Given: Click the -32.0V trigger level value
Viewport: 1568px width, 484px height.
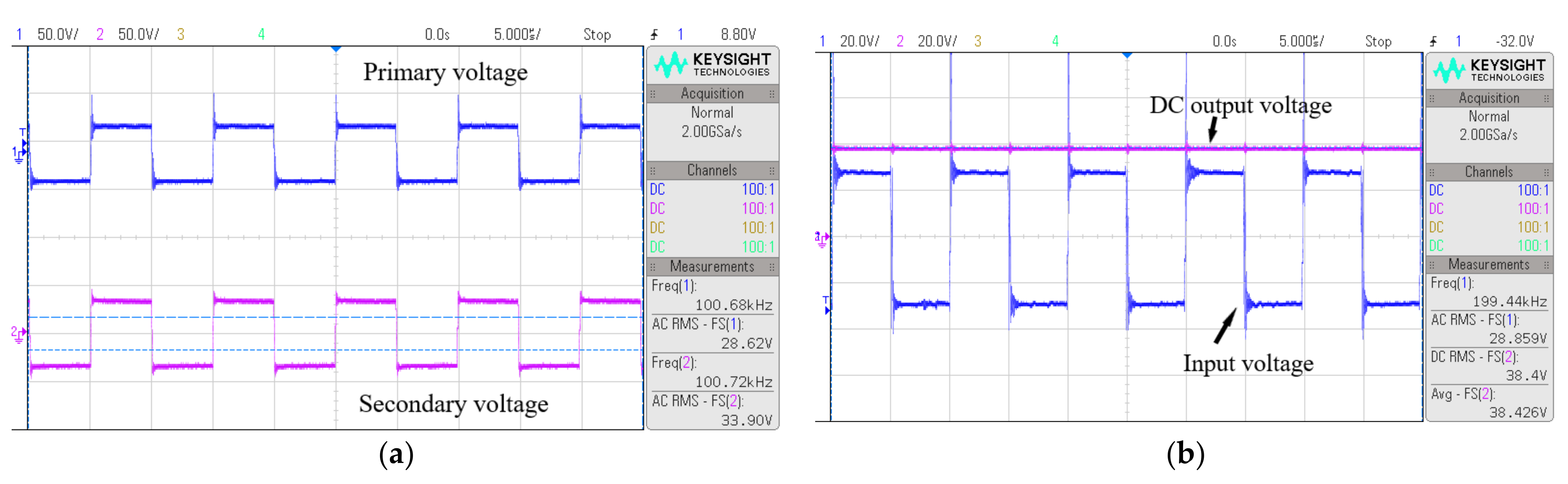Looking at the screenshot, I should tap(1514, 41).
